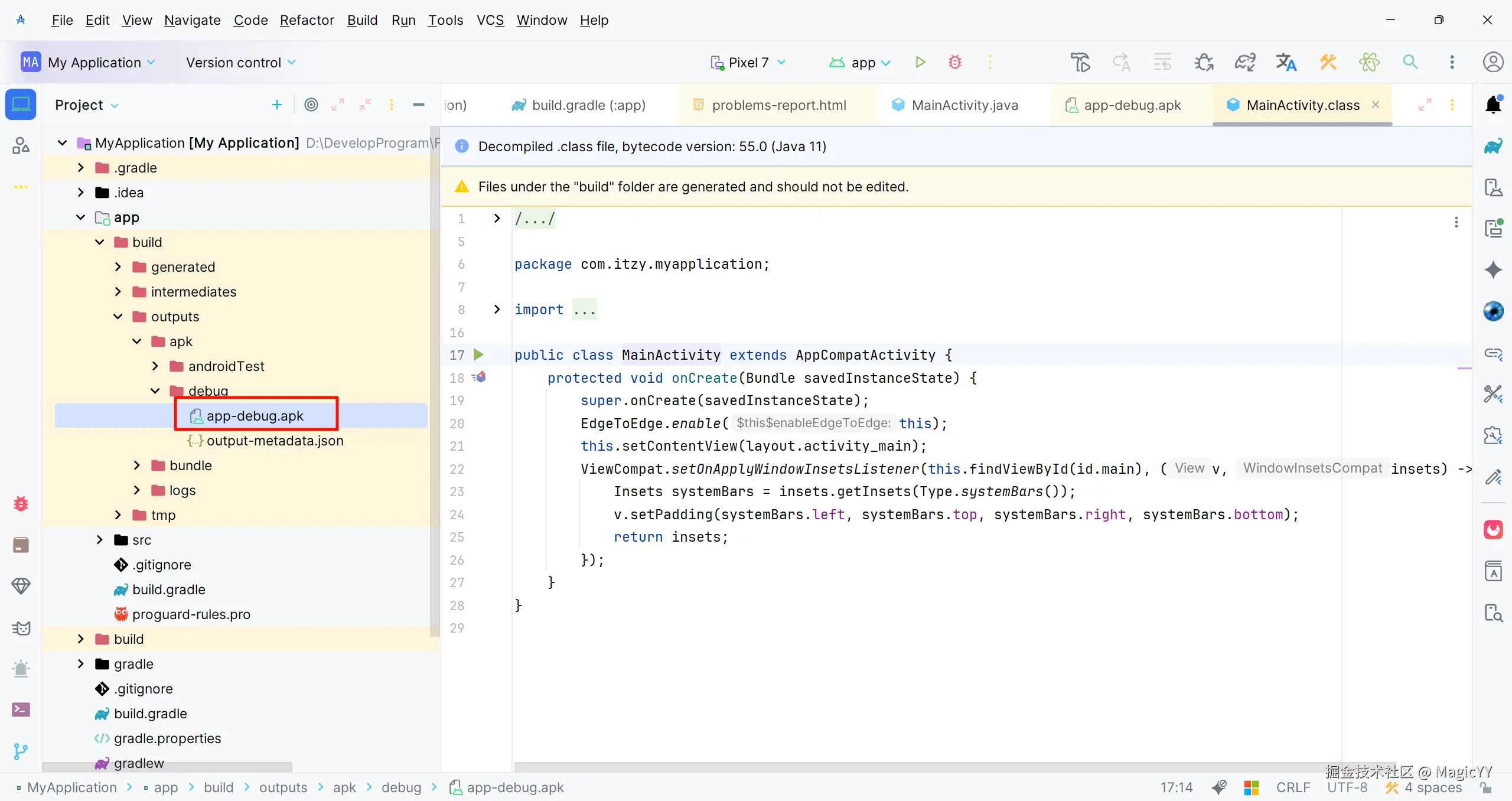Image resolution: width=1512 pixels, height=801 pixels.
Task: Open Terminal tool window in left sidebar
Action: [21, 709]
